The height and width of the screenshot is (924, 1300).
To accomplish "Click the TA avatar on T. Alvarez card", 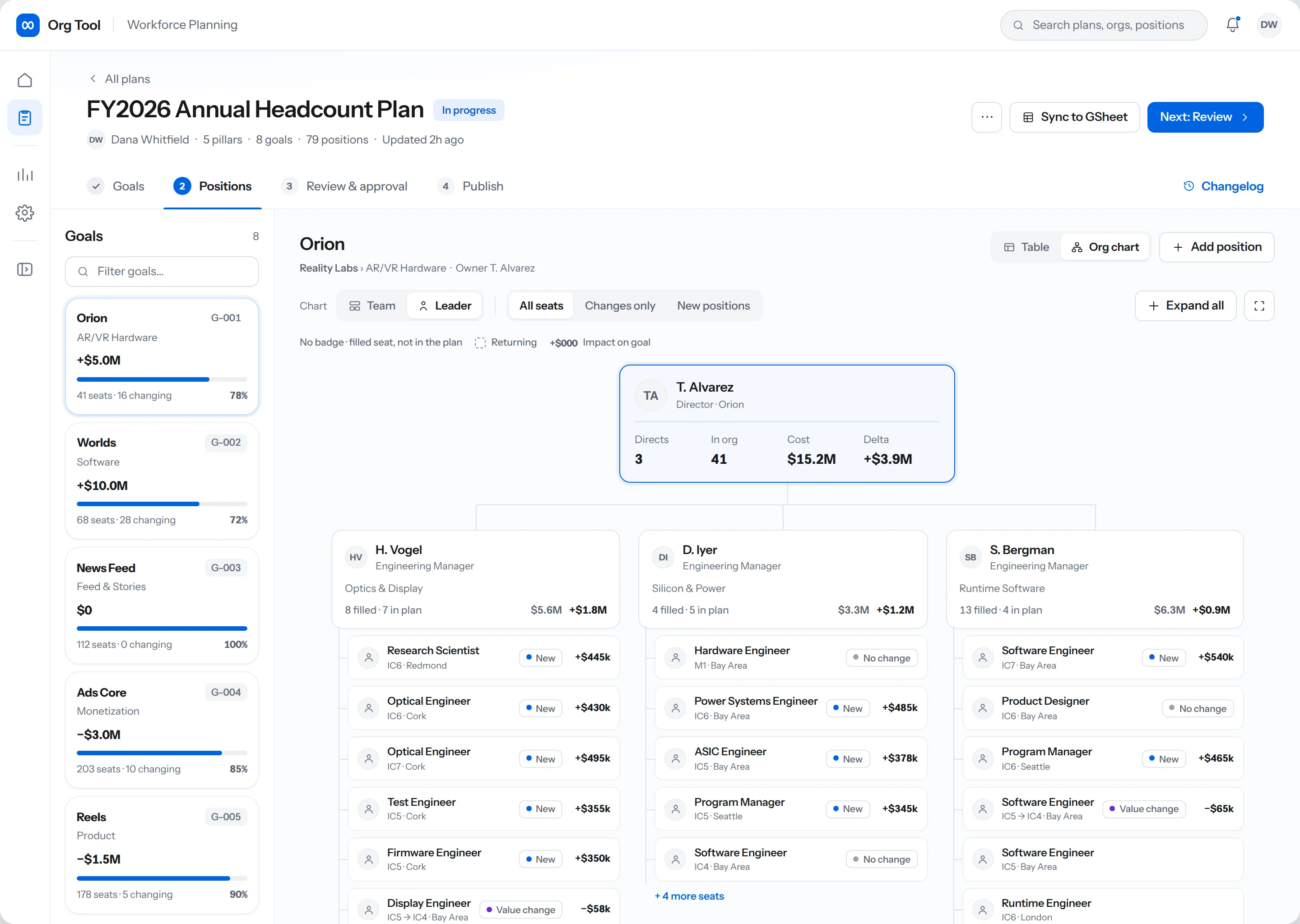I will coord(650,395).
